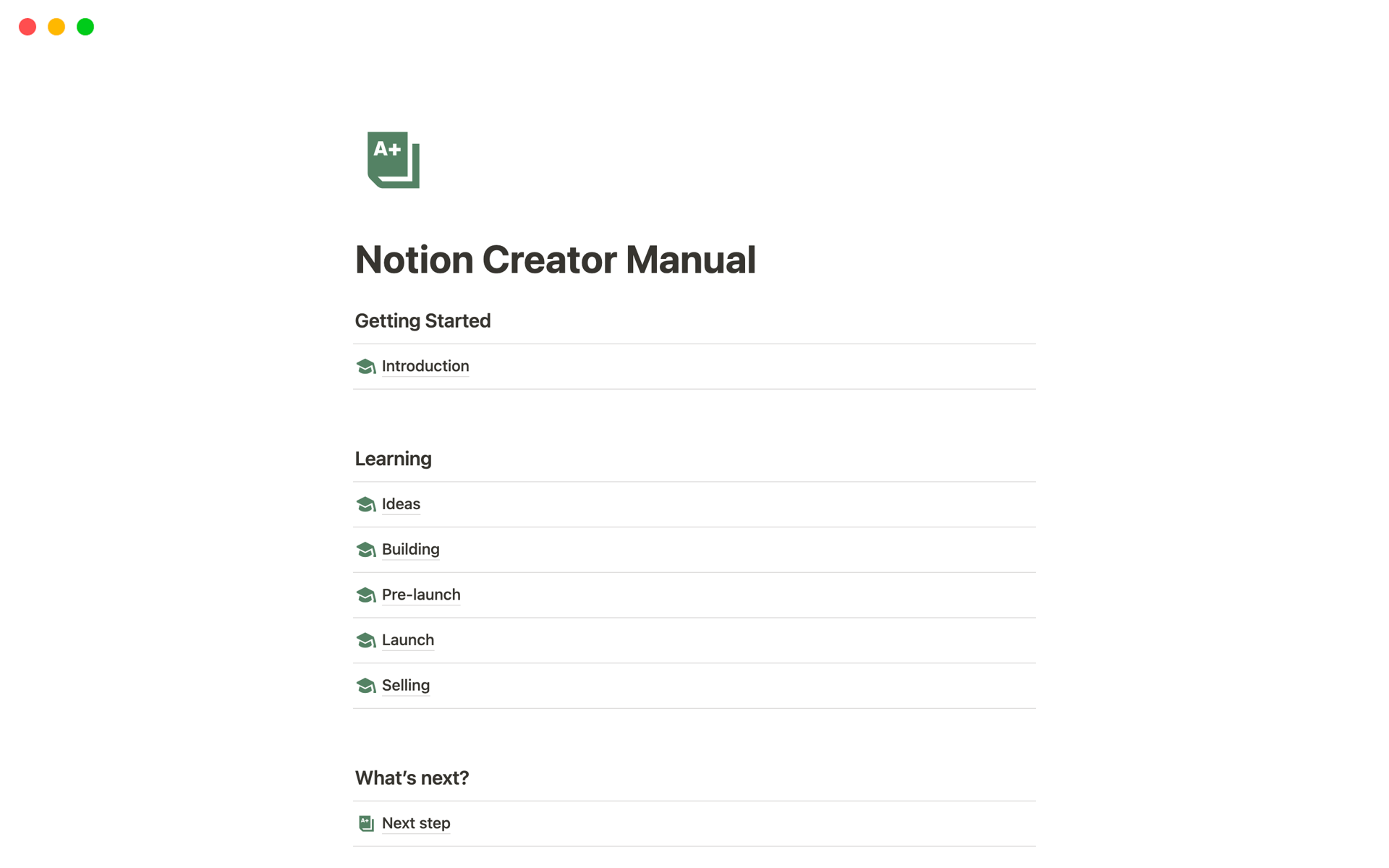Click the A+ page icon above title
Screen dimensions: 1389x868
coord(394,160)
